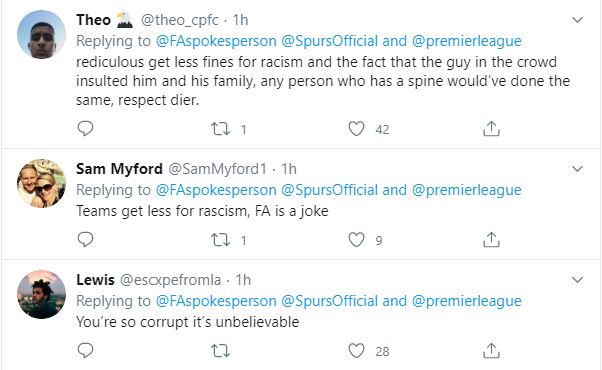Like Lewis's tweet with 28 likes
This screenshot has width=602, height=370.
pyautogui.click(x=356, y=350)
